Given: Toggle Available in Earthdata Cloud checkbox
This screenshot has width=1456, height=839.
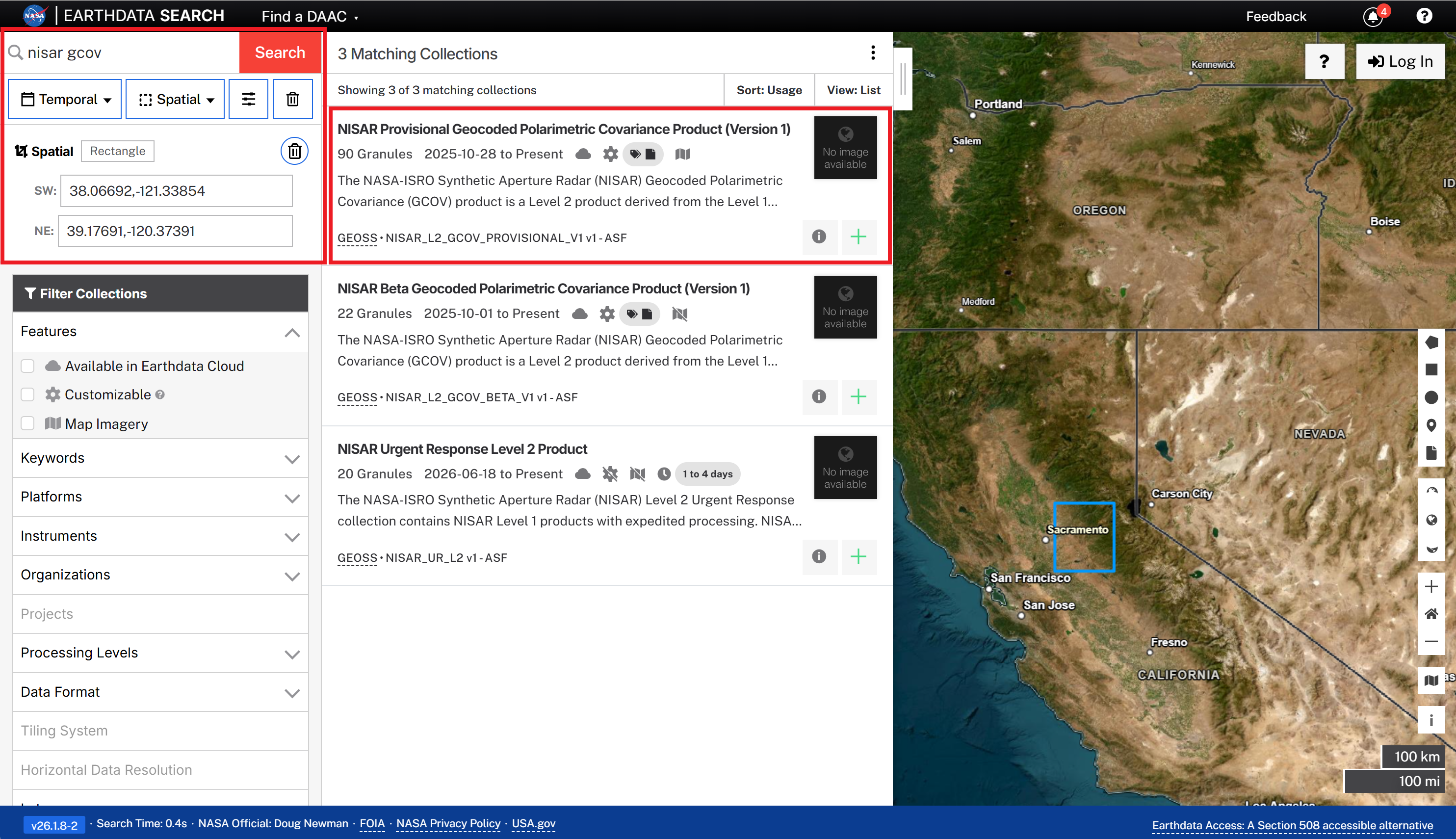Looking at the screenshot, I should click(27, 366).
